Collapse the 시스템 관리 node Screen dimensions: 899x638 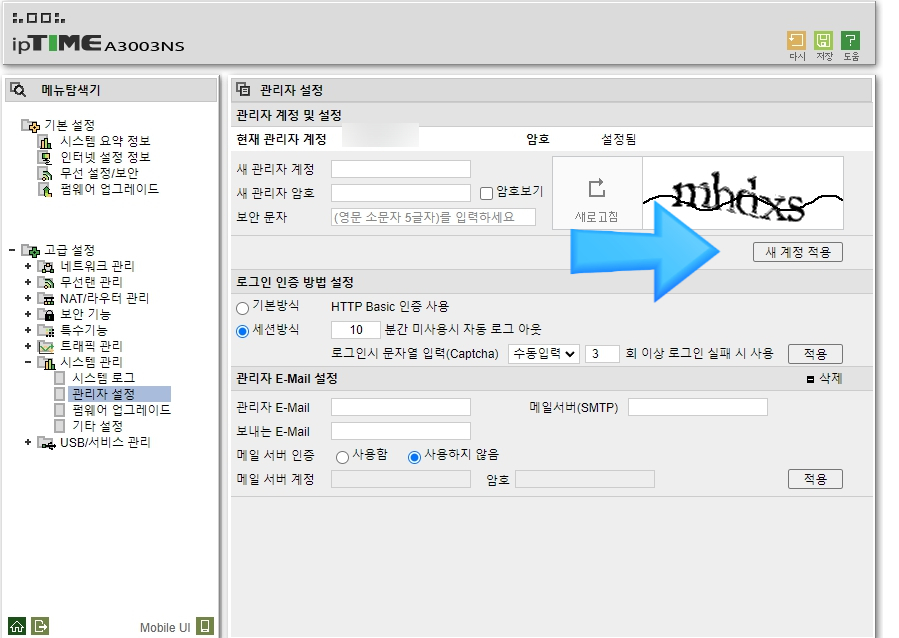pyautogui.click(x=28, y=362)
